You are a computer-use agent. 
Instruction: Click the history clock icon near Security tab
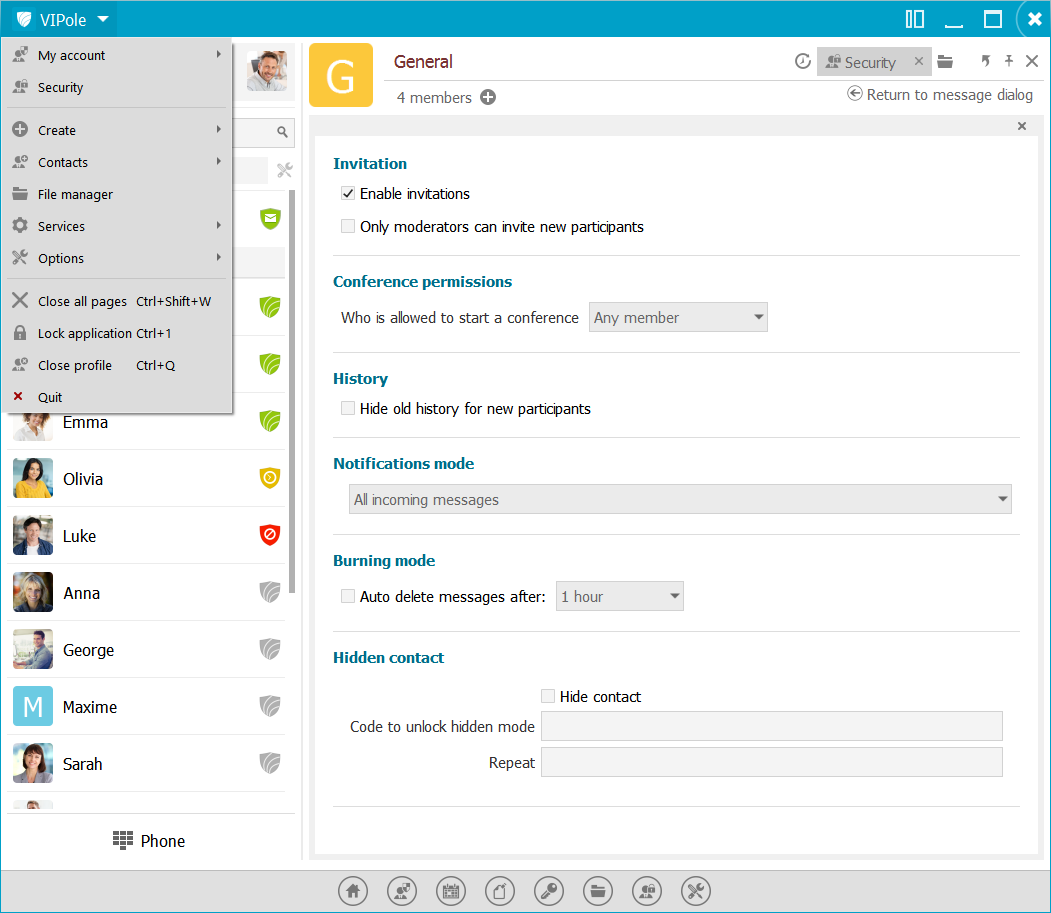(x=802, y=62)
